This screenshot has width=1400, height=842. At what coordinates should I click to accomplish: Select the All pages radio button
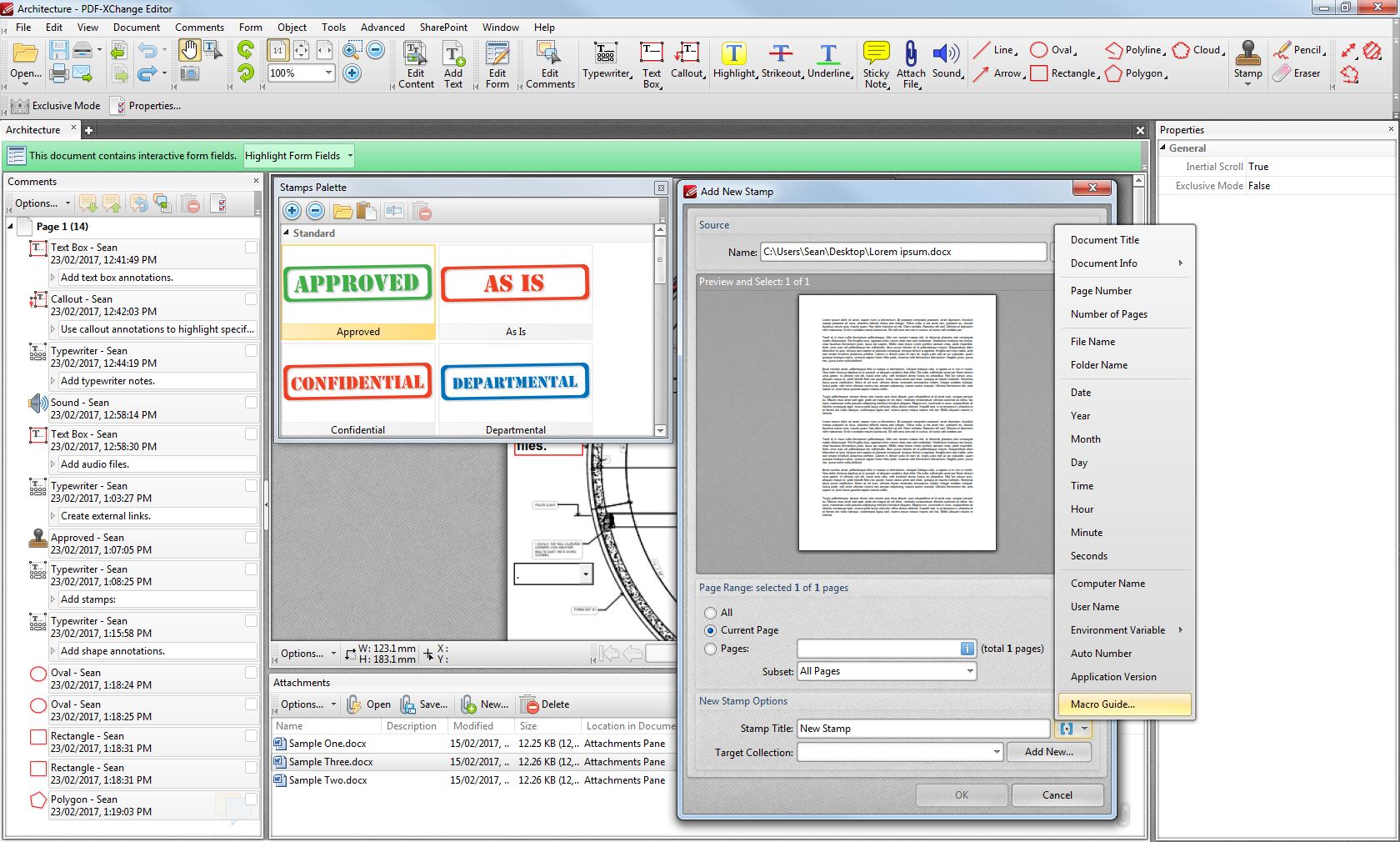(710, 612)
